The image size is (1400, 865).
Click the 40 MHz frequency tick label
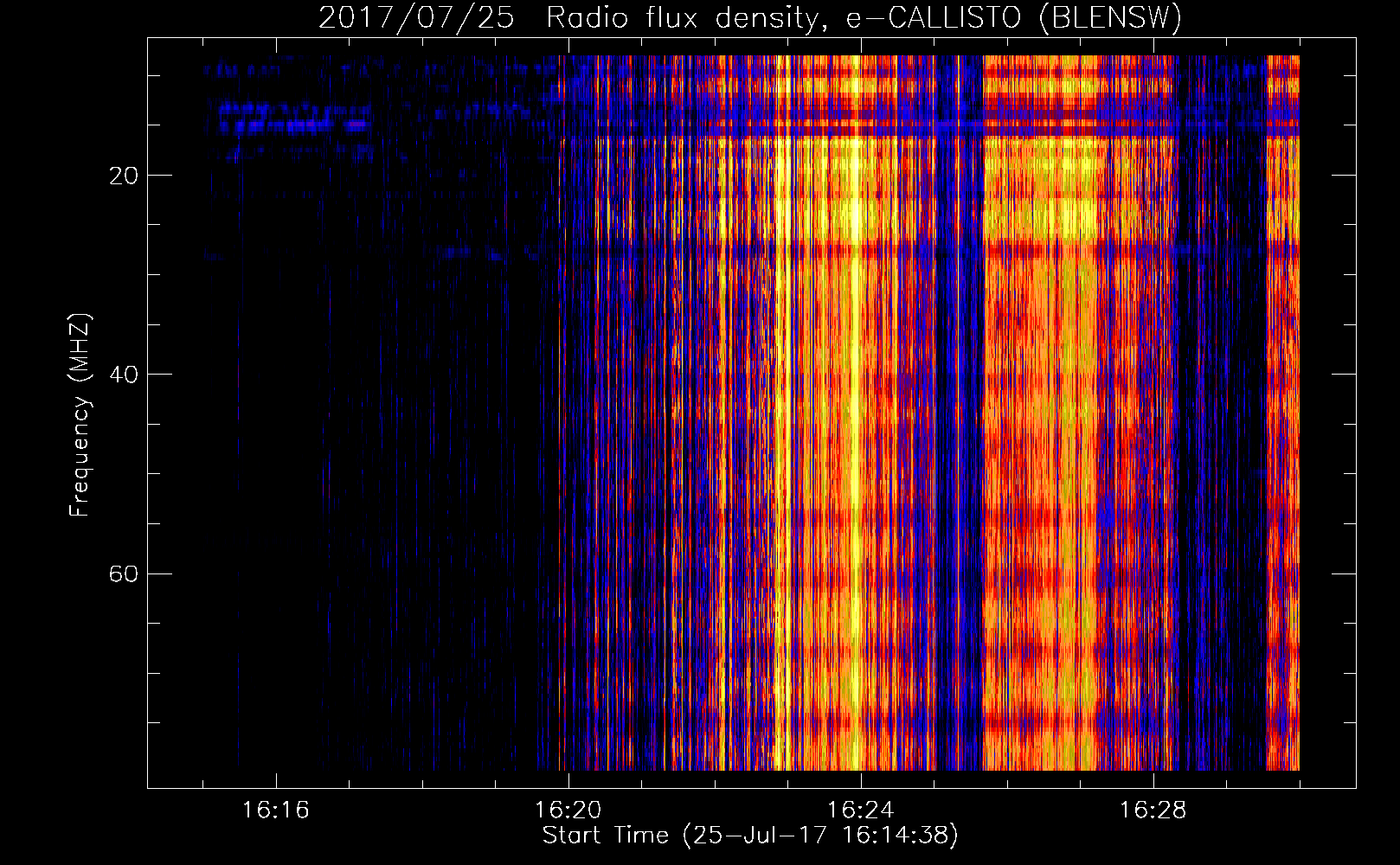click(x=124, y=375)
